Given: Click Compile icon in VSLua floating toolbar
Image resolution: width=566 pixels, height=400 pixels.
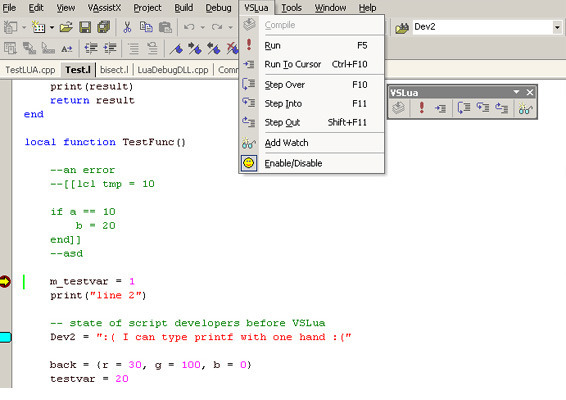Looking at the screenshot, I should pyautogui.click(x=399, y=108).
